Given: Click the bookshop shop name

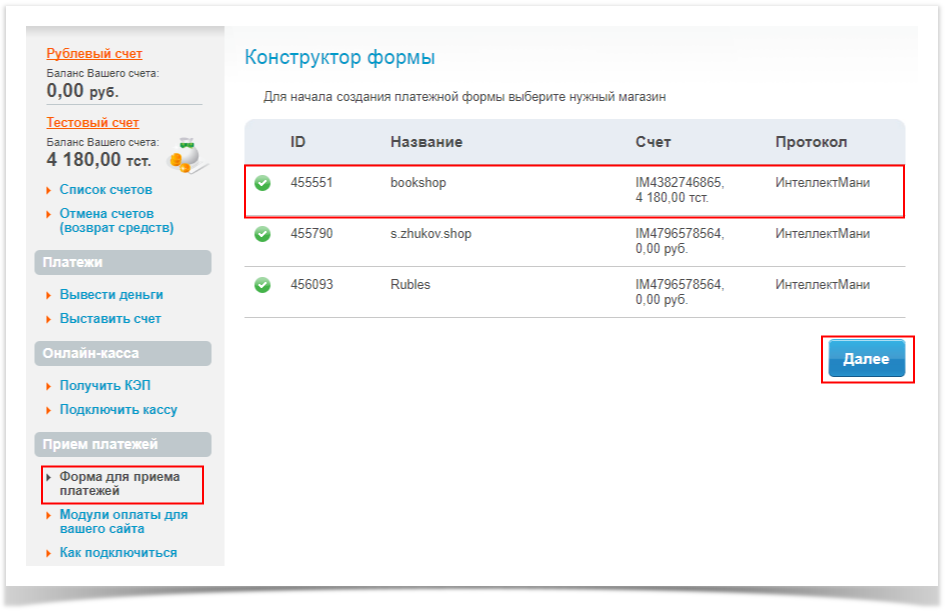Looking at the screenshot, I should tap(418, 183).
